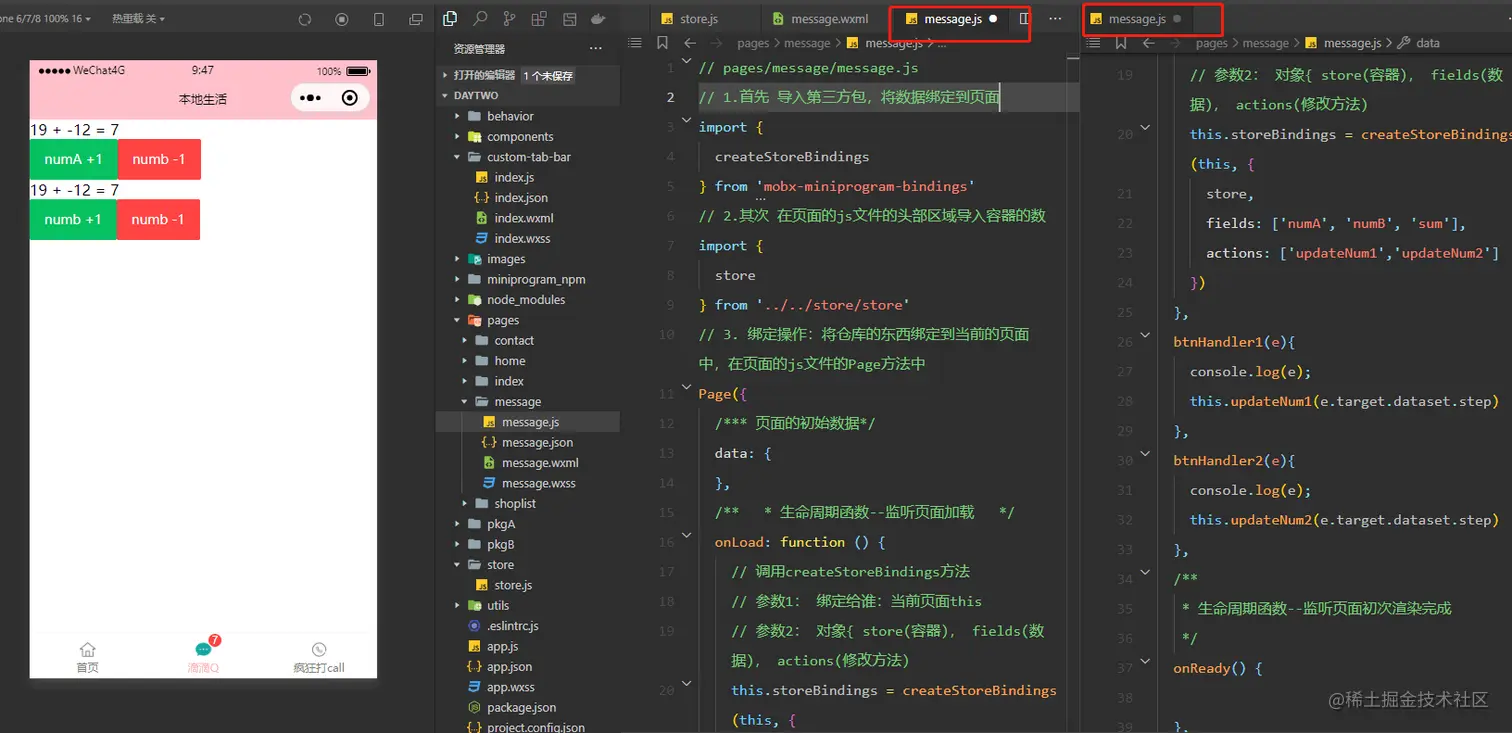Fold the onLoad function at line 16

(x=686, y=536)
